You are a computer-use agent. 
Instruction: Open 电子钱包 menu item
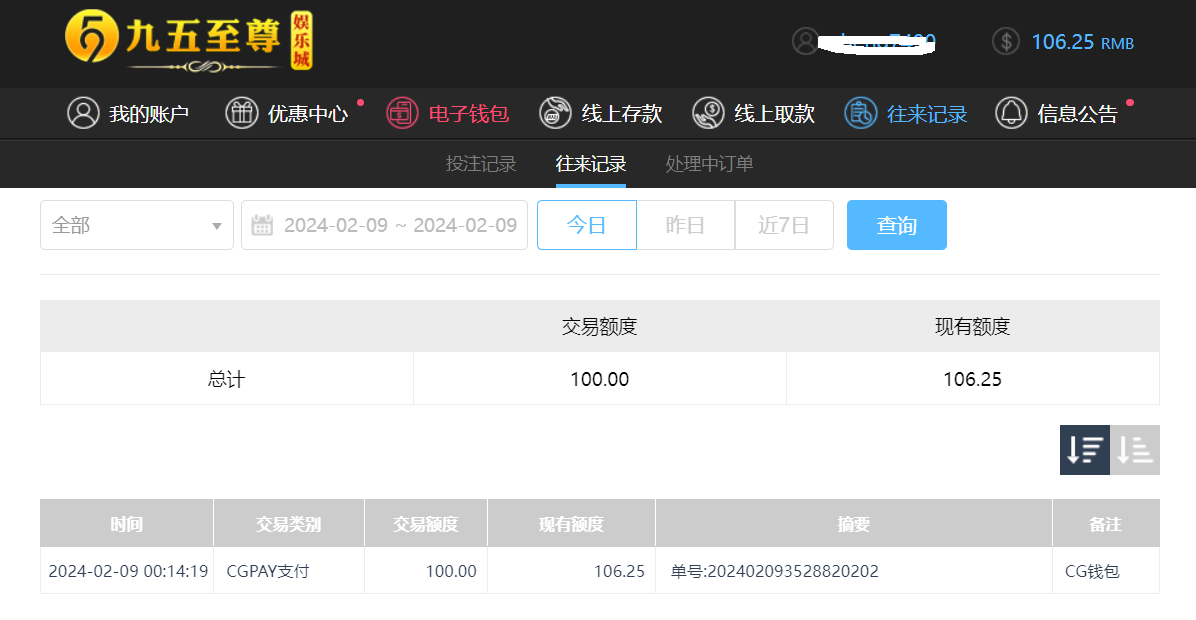[x=468, y=114]
